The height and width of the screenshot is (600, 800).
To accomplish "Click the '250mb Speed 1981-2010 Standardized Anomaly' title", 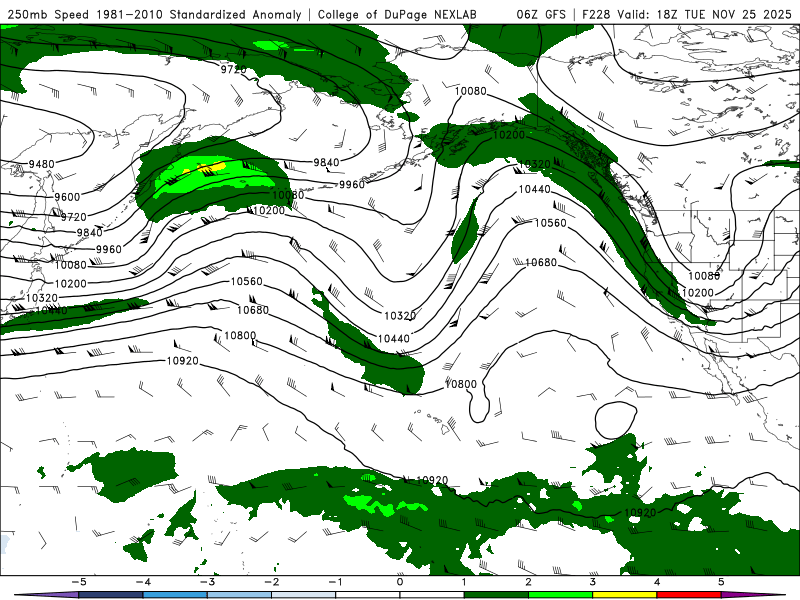I will pyautogui.click(x=154, y=14).
